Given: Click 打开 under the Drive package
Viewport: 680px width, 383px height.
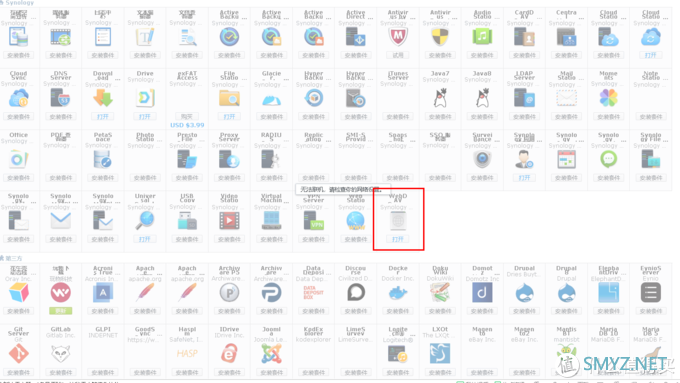Looking at the screenshot, I should pos(145,117).
